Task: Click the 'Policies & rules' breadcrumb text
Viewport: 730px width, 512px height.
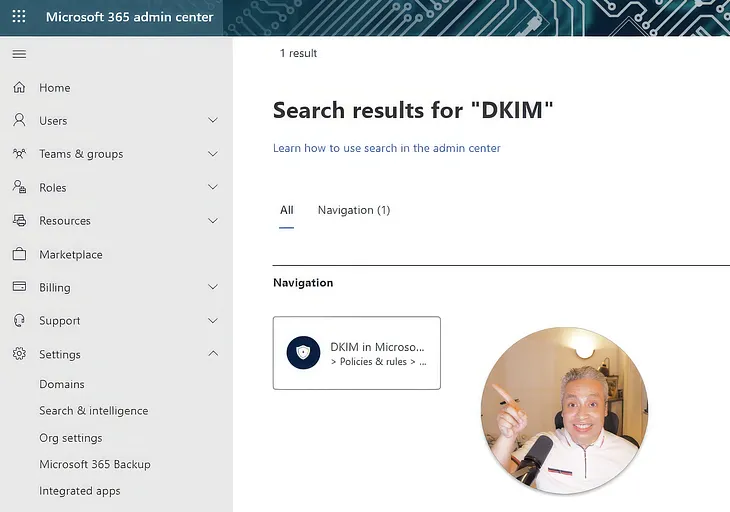Action: [373, 362]
